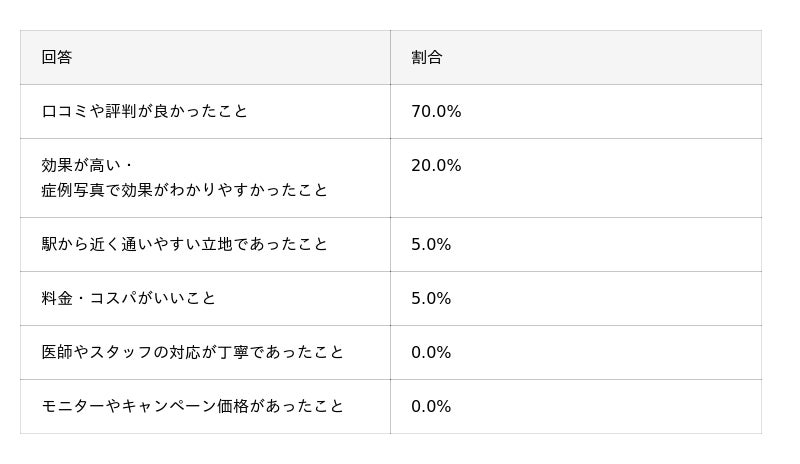Click the 5.0% beside 駅から近く row
800x464 pixels.
point(431,244)
